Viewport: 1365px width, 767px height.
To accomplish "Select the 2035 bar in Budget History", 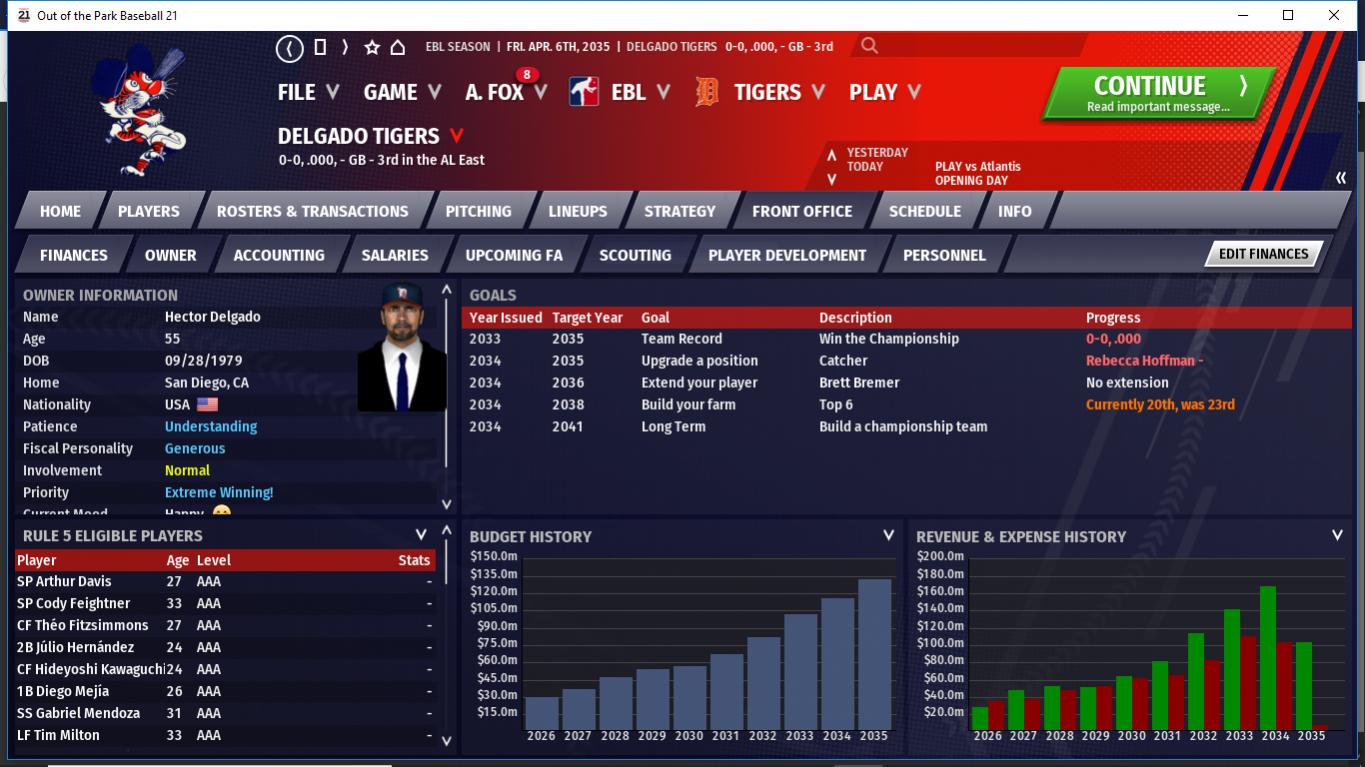I will pos(874,653).
